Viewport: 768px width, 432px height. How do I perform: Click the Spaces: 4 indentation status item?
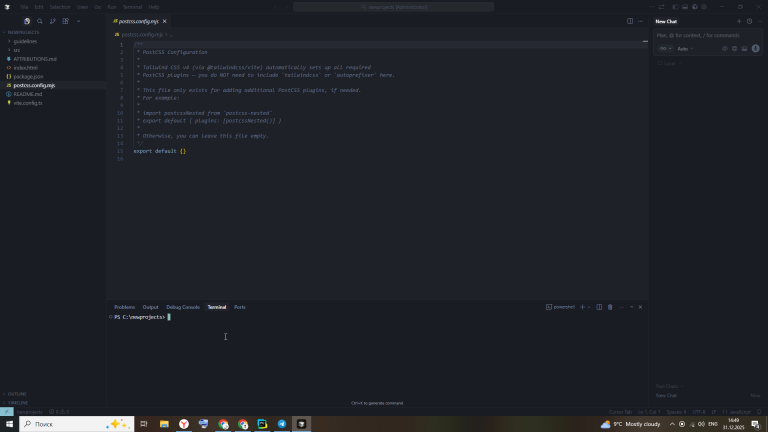[676, 412]
